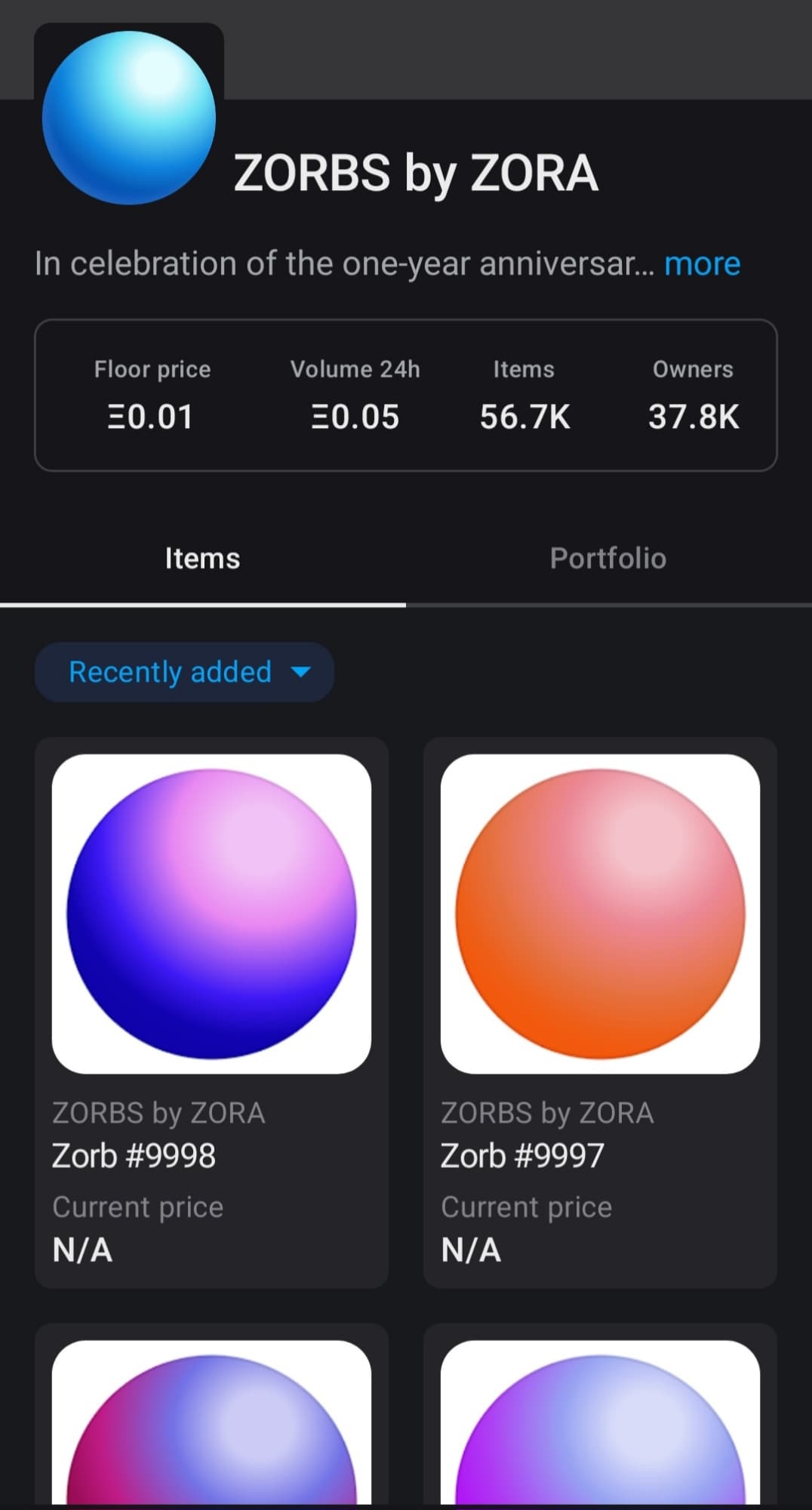Tap the ZORBS collection blue orb avatar
Viewport: 812px width, 1510px height.
point(129,118)
